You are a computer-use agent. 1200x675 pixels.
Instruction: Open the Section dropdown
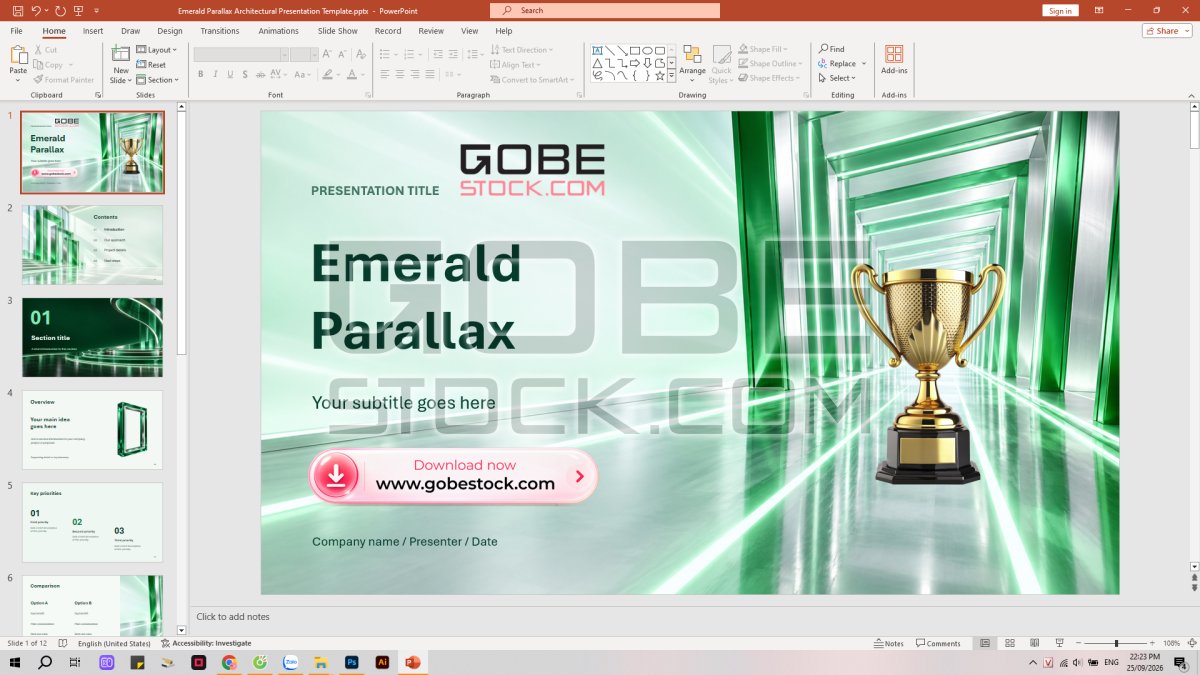(158, 80)
